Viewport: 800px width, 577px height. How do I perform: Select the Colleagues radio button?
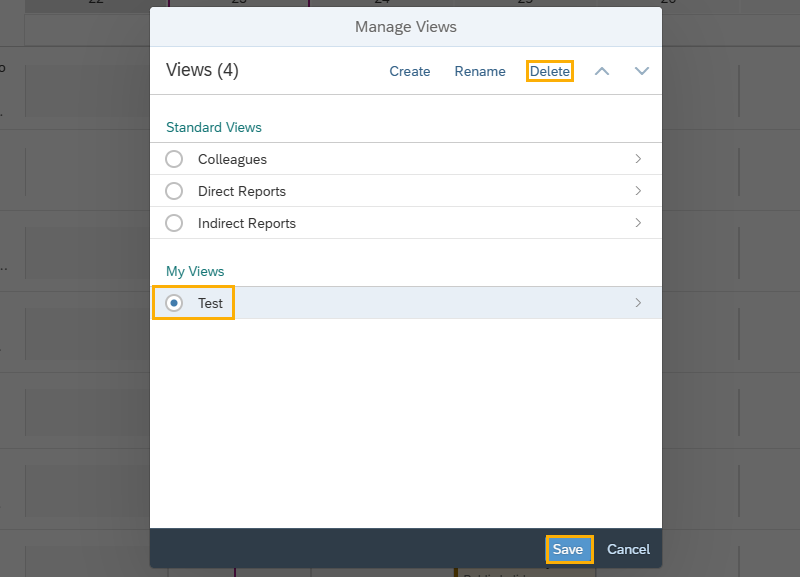click(174, 159)
